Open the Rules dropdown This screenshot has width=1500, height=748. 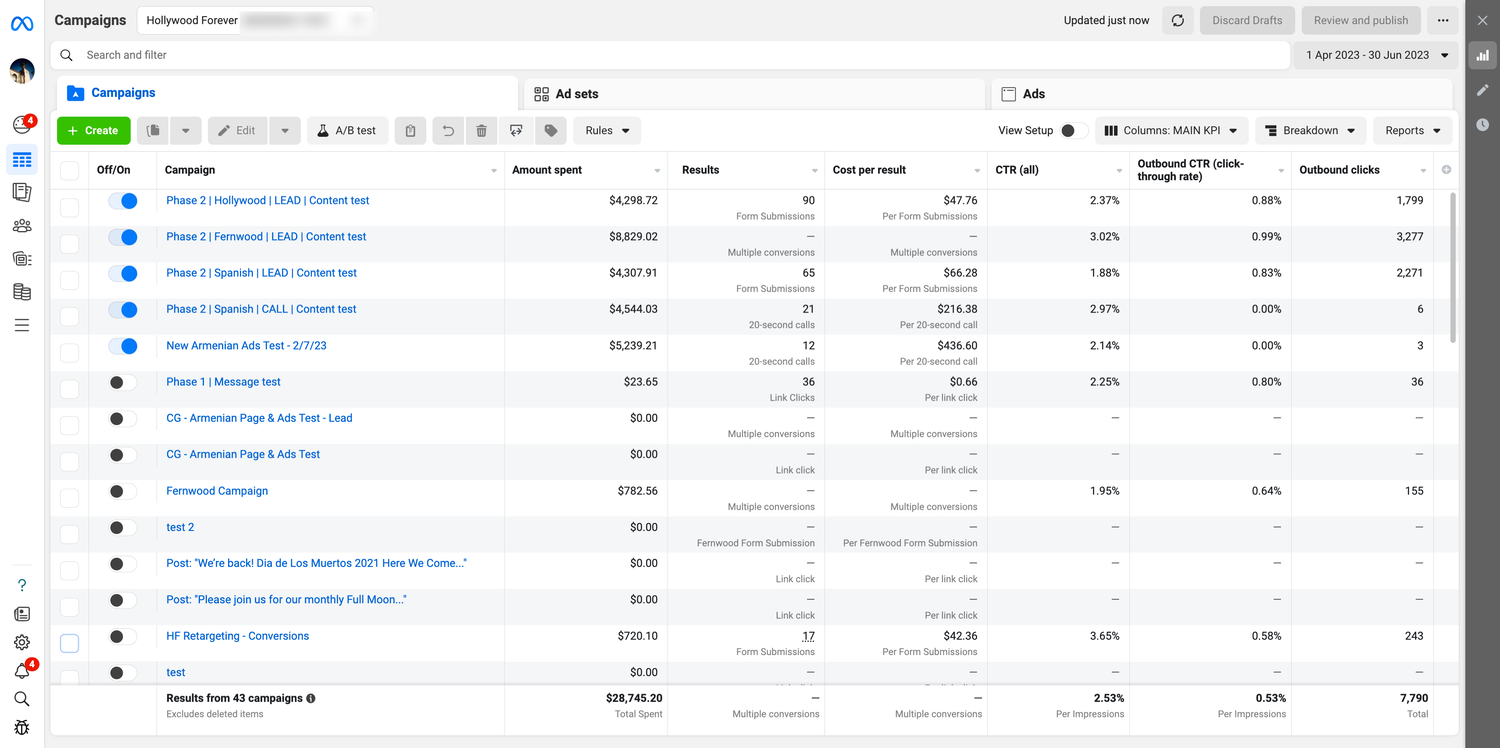point(607,130)
